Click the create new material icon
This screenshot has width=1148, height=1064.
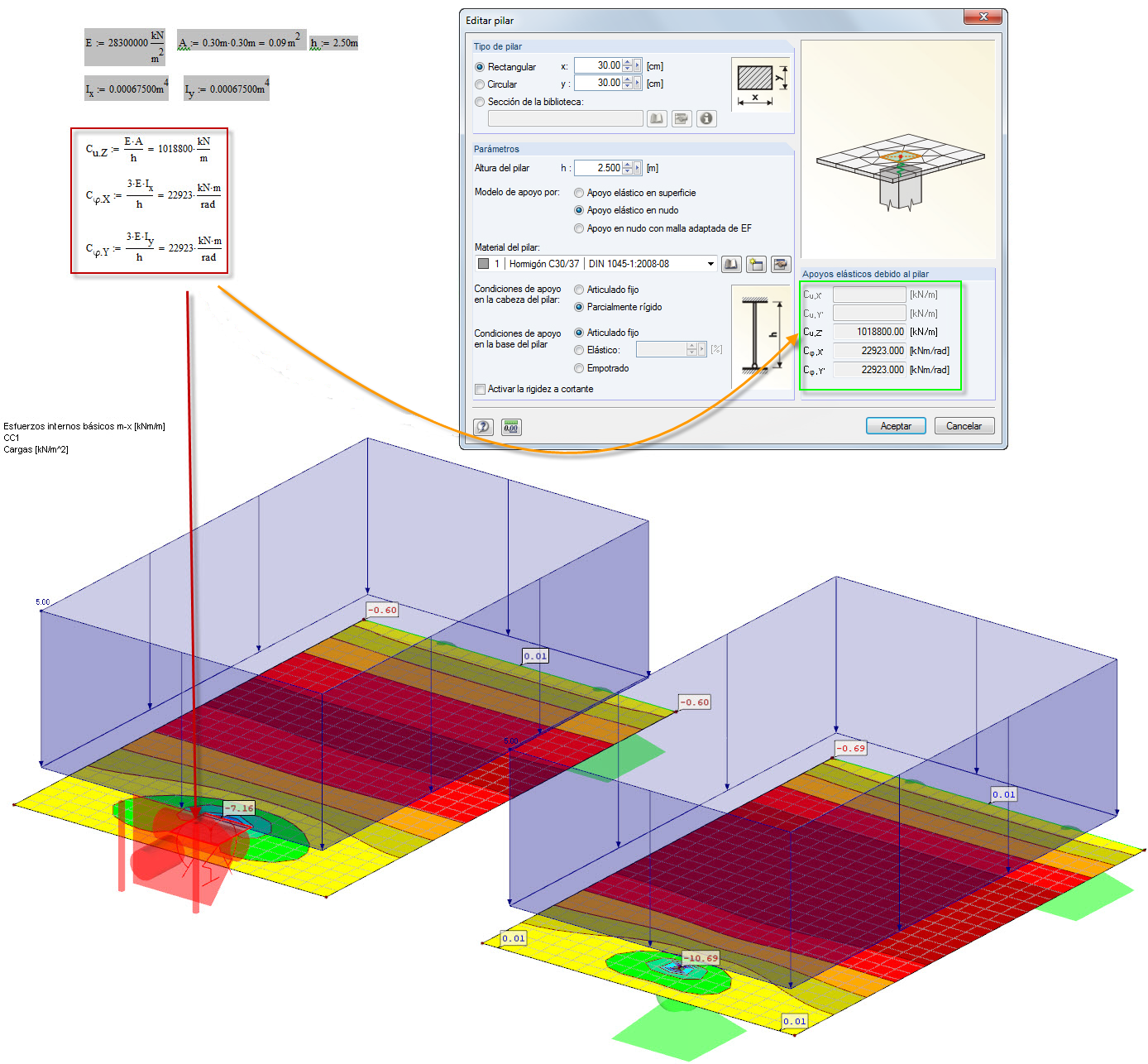tap(756, 264)
